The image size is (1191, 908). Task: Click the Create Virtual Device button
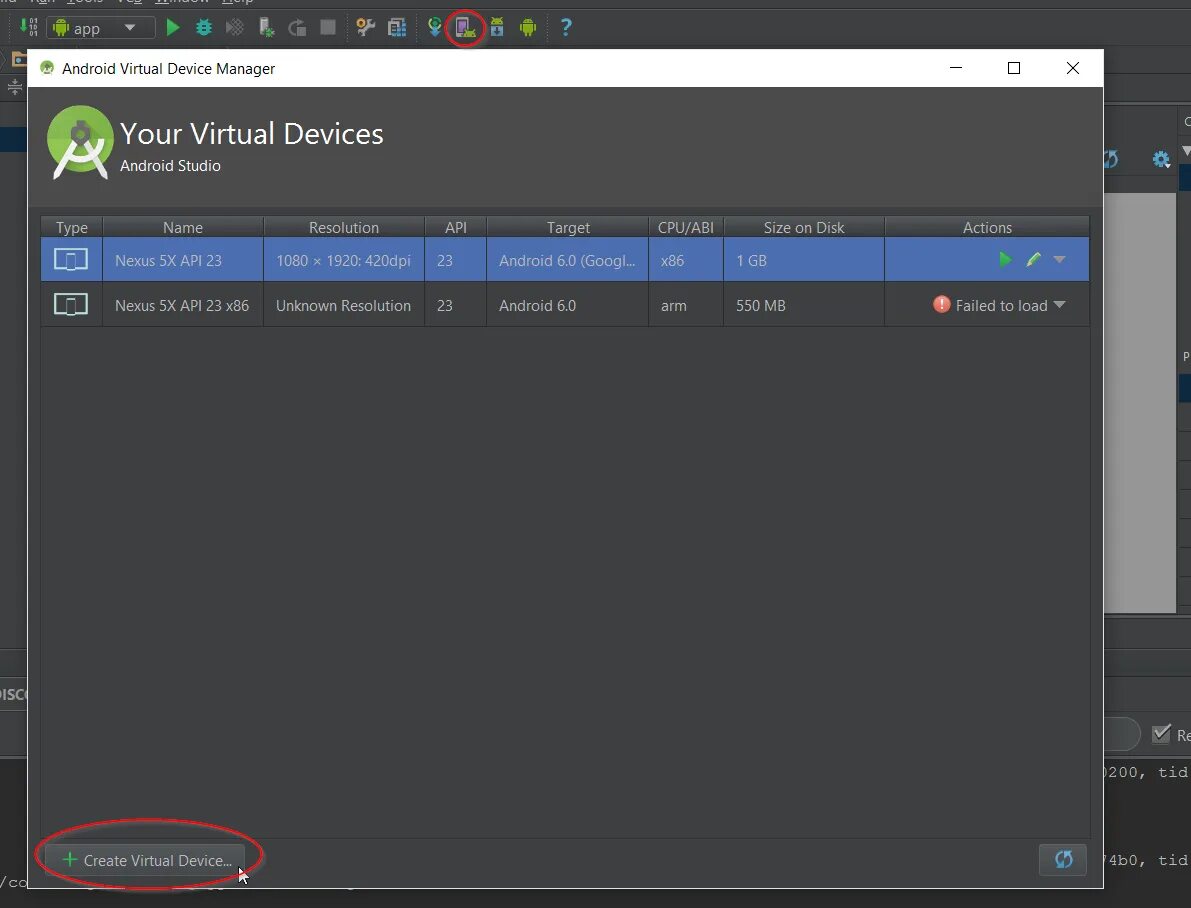[146, 860]
